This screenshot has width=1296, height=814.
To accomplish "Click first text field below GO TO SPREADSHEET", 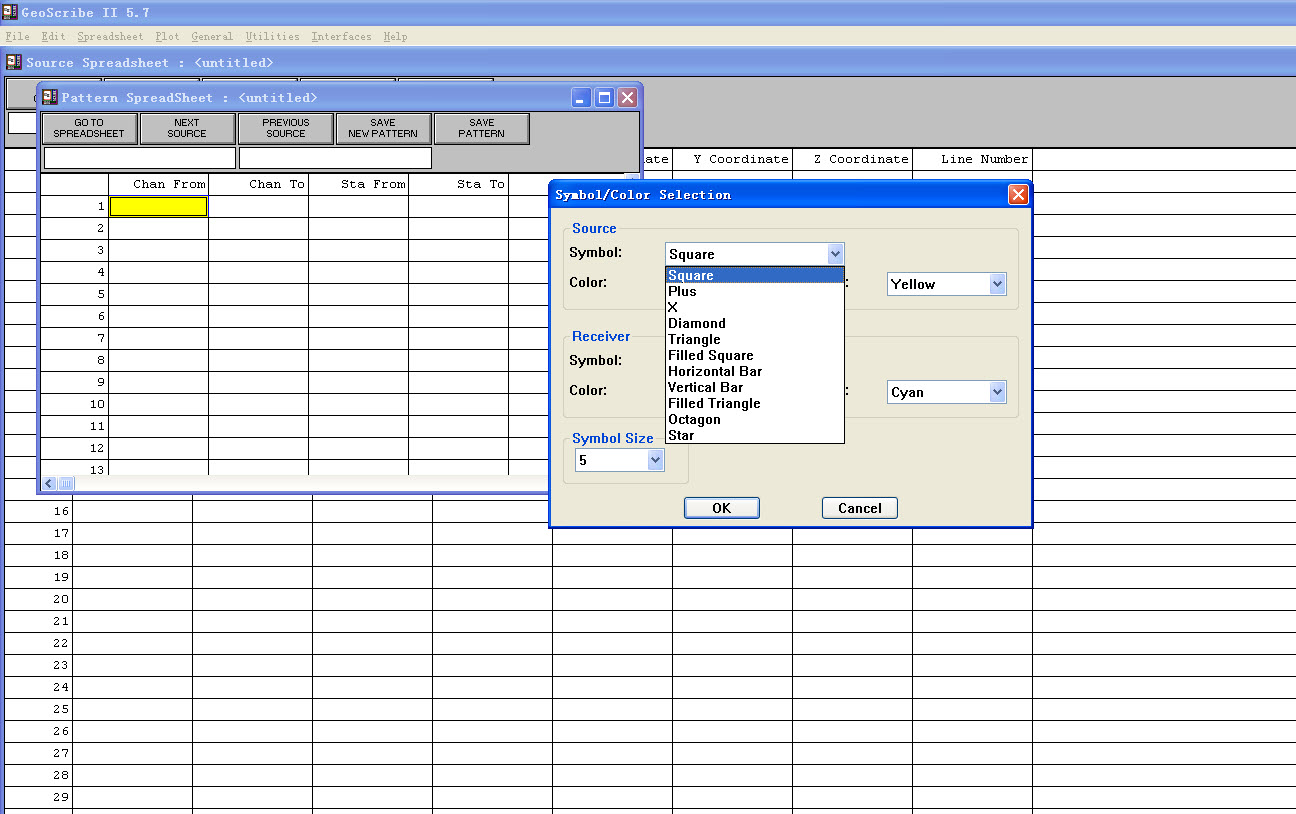I will point(140,158).
